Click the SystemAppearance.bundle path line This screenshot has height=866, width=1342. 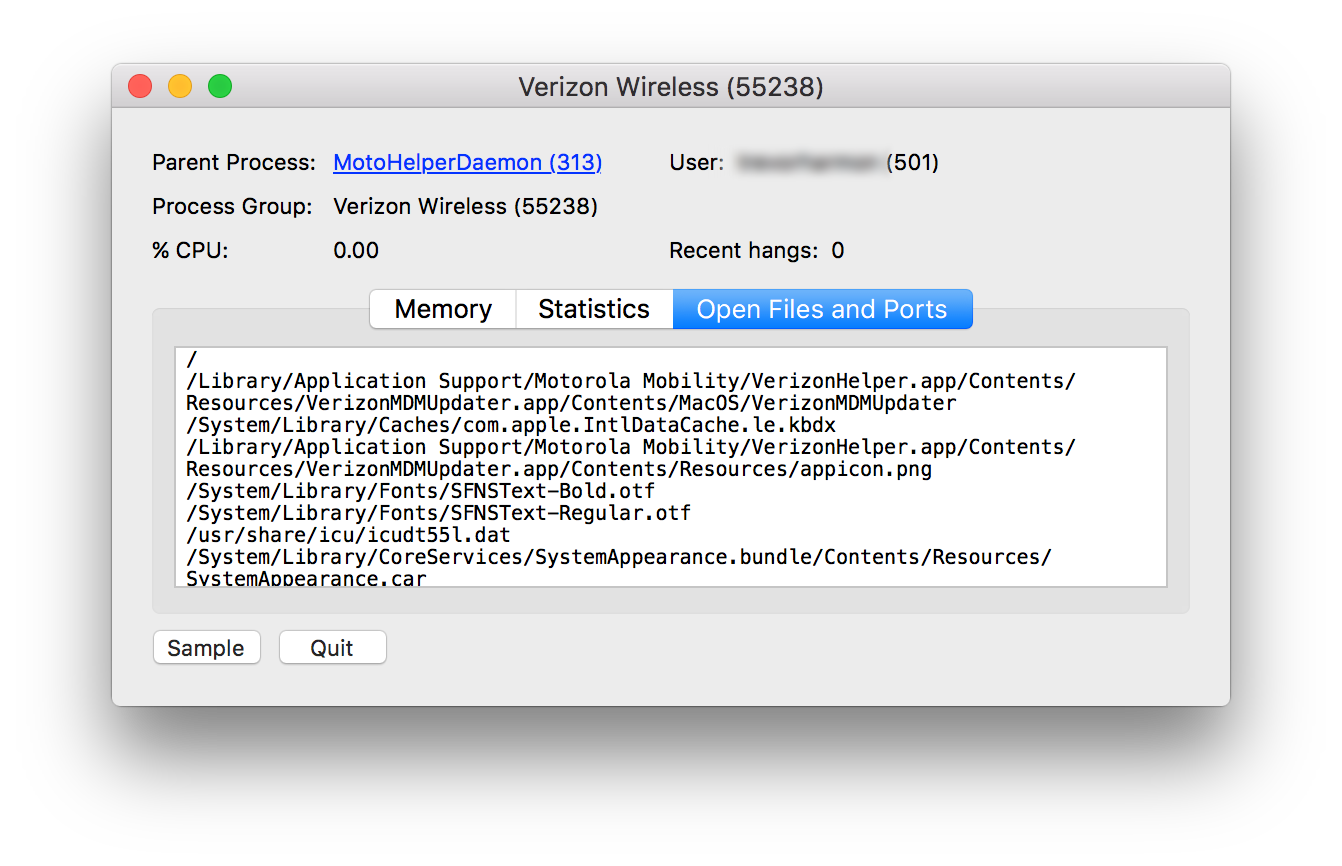coord(618,557)
